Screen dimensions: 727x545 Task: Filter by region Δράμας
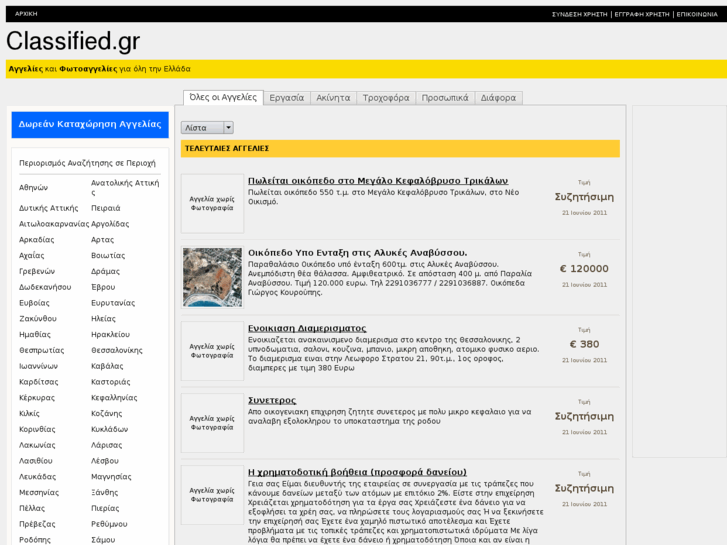click(x=105, y=271)
